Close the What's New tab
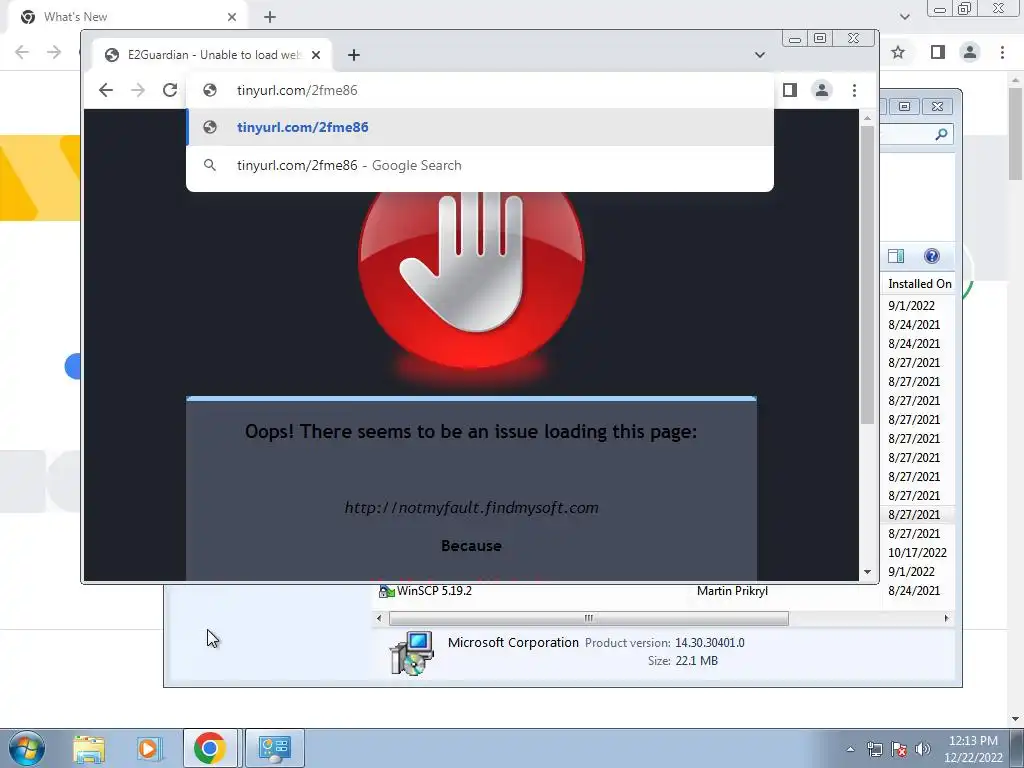This screenshot has width=1024, height=768. (232, 17)
